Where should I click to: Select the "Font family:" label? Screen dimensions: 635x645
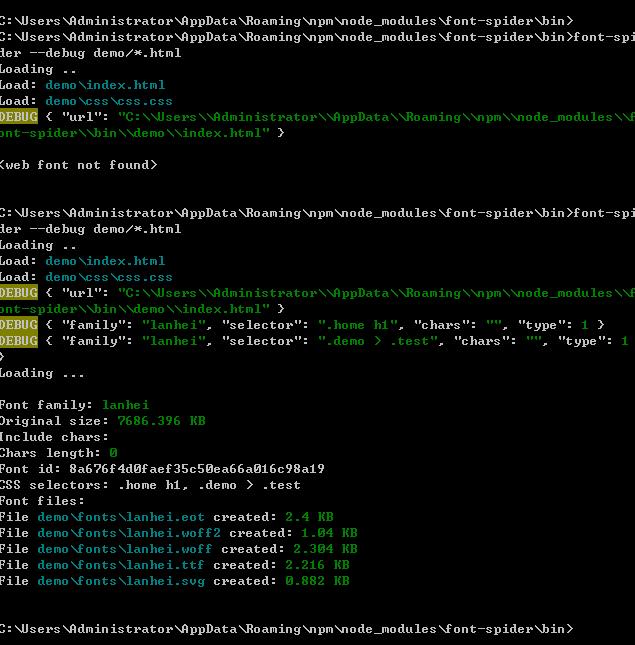[46, 405]
